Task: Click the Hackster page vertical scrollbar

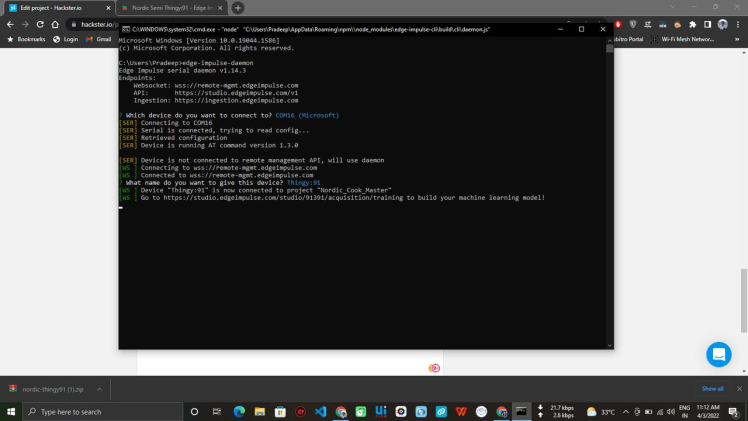Action: click(x=744, y=300)
